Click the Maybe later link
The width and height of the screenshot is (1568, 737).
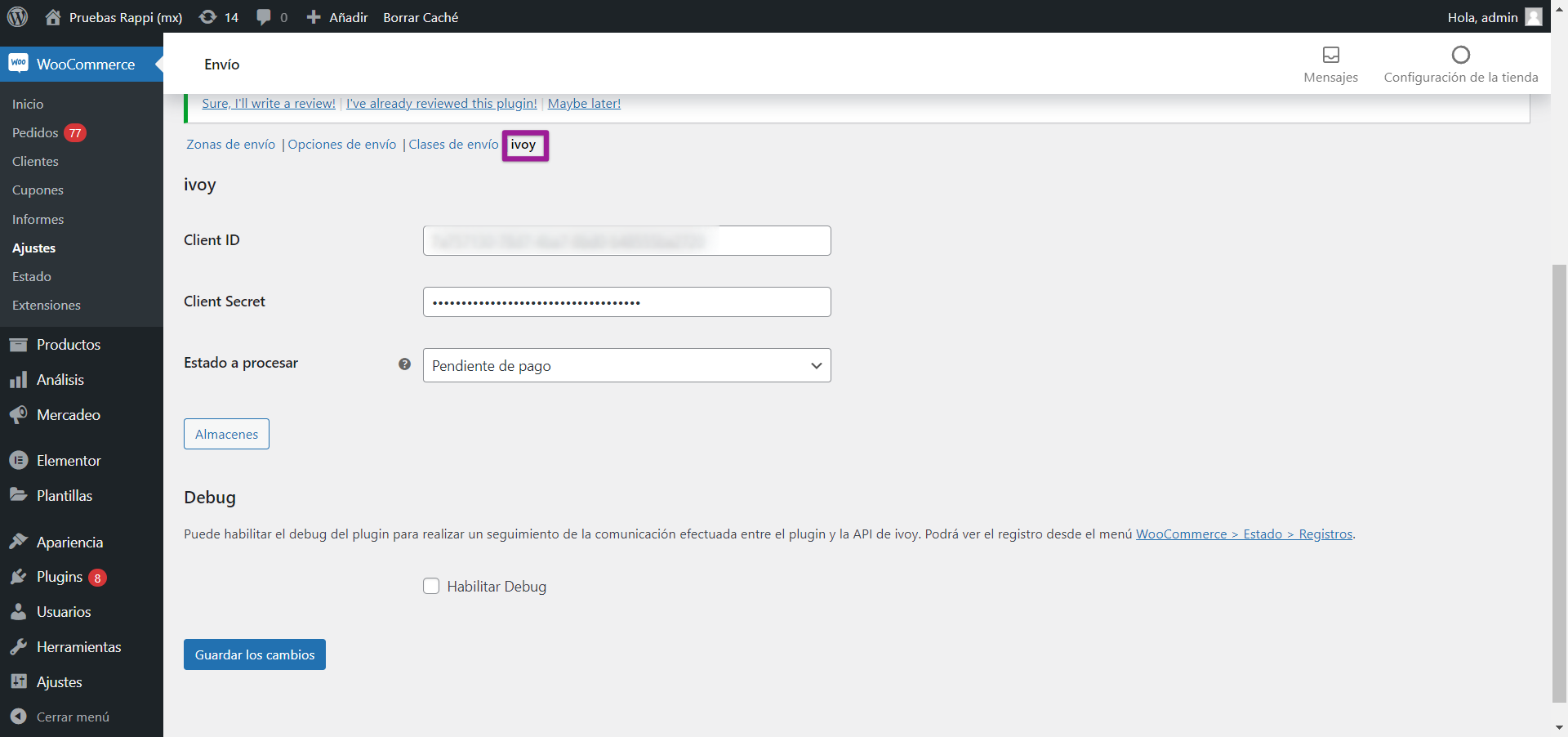[584, 103]
